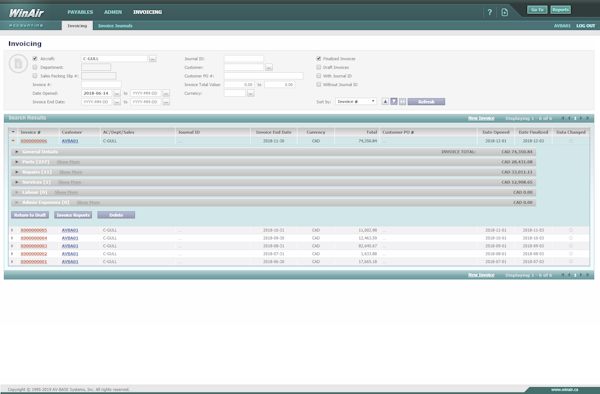Open Invoice End Date start calendar picker
Viewport: 600px width, 394px height.
117,102
